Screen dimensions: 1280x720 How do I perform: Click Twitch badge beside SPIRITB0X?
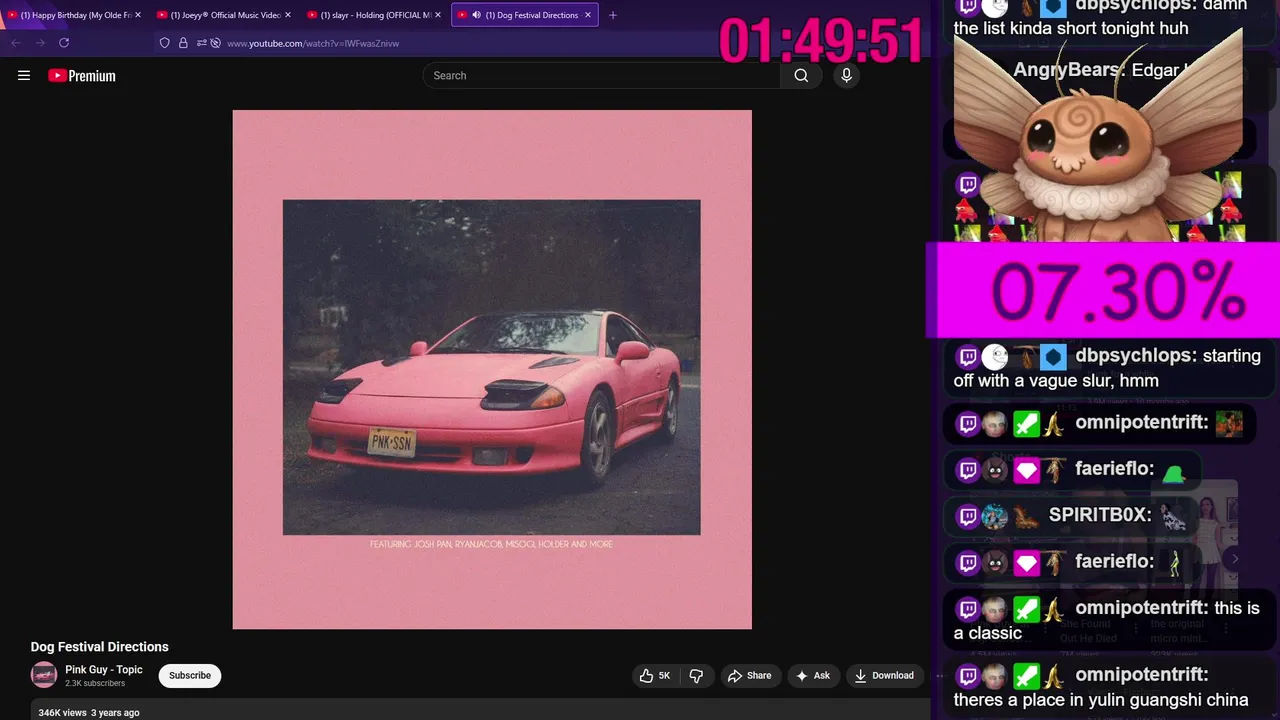968,516
